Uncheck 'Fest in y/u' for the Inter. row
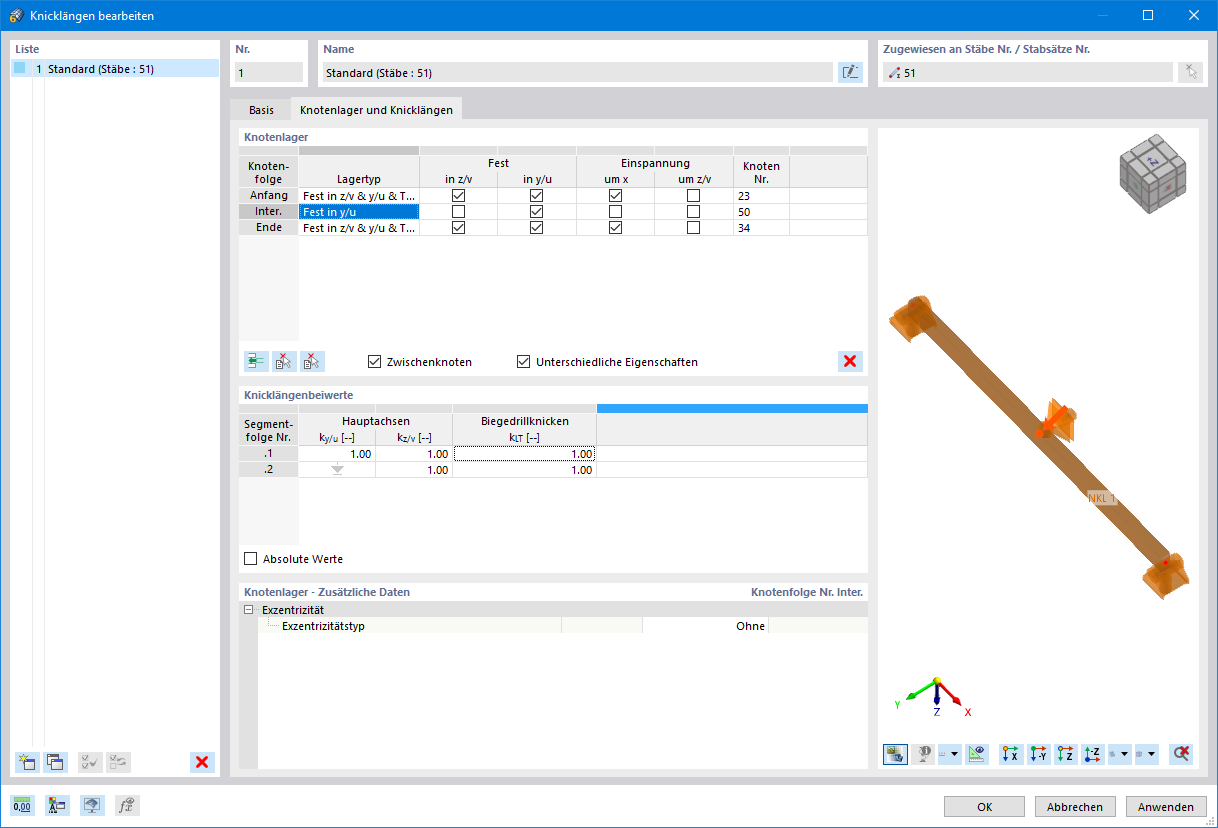This screenshot has height=828, width=1218. pos(536,212)
